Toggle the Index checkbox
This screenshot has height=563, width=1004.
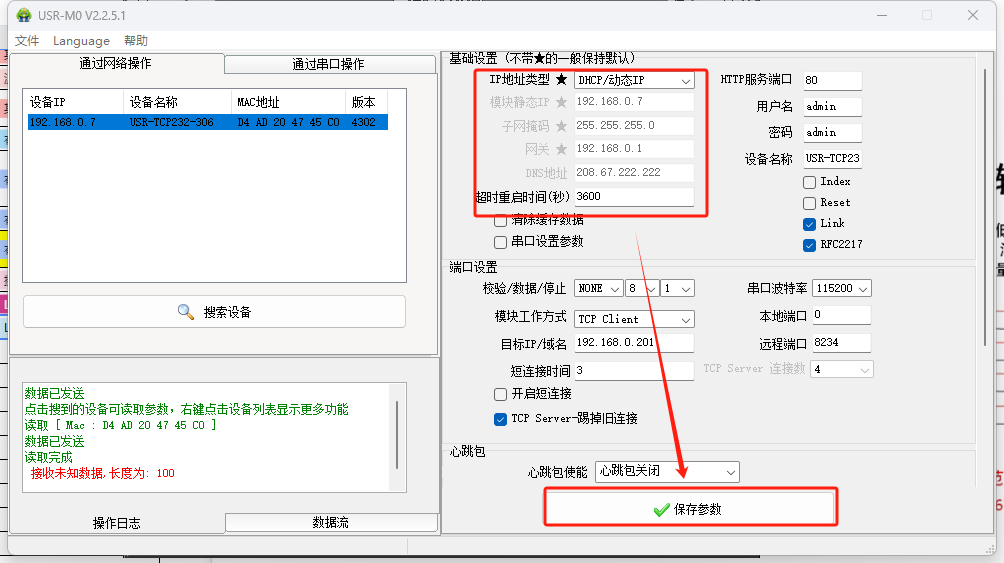(809, 183)
